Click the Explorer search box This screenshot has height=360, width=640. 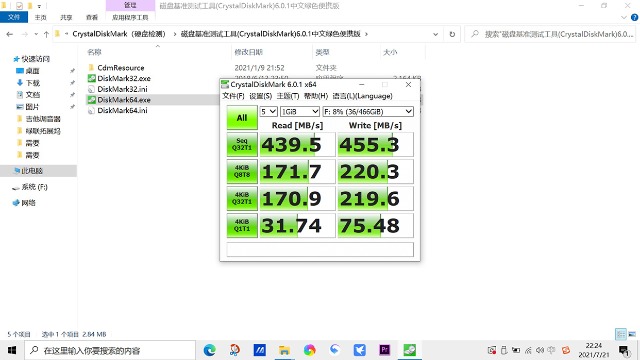click(x=551, y=34)
